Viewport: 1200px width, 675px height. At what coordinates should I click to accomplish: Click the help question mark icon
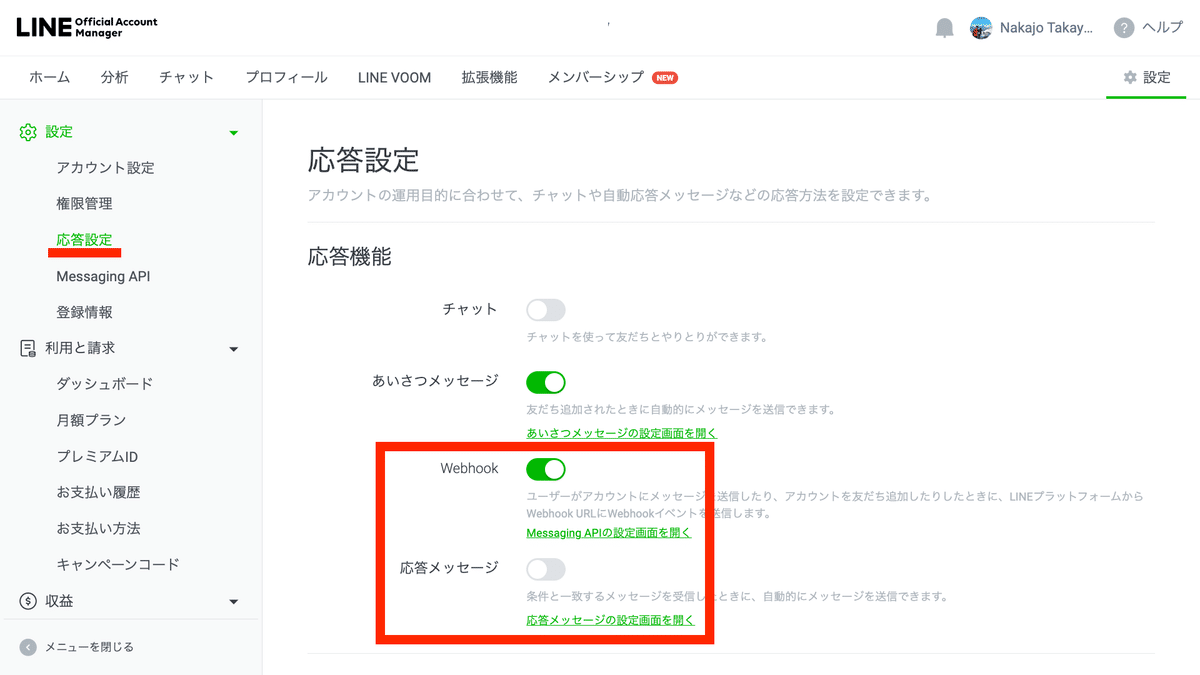[x=1124, y=28]
